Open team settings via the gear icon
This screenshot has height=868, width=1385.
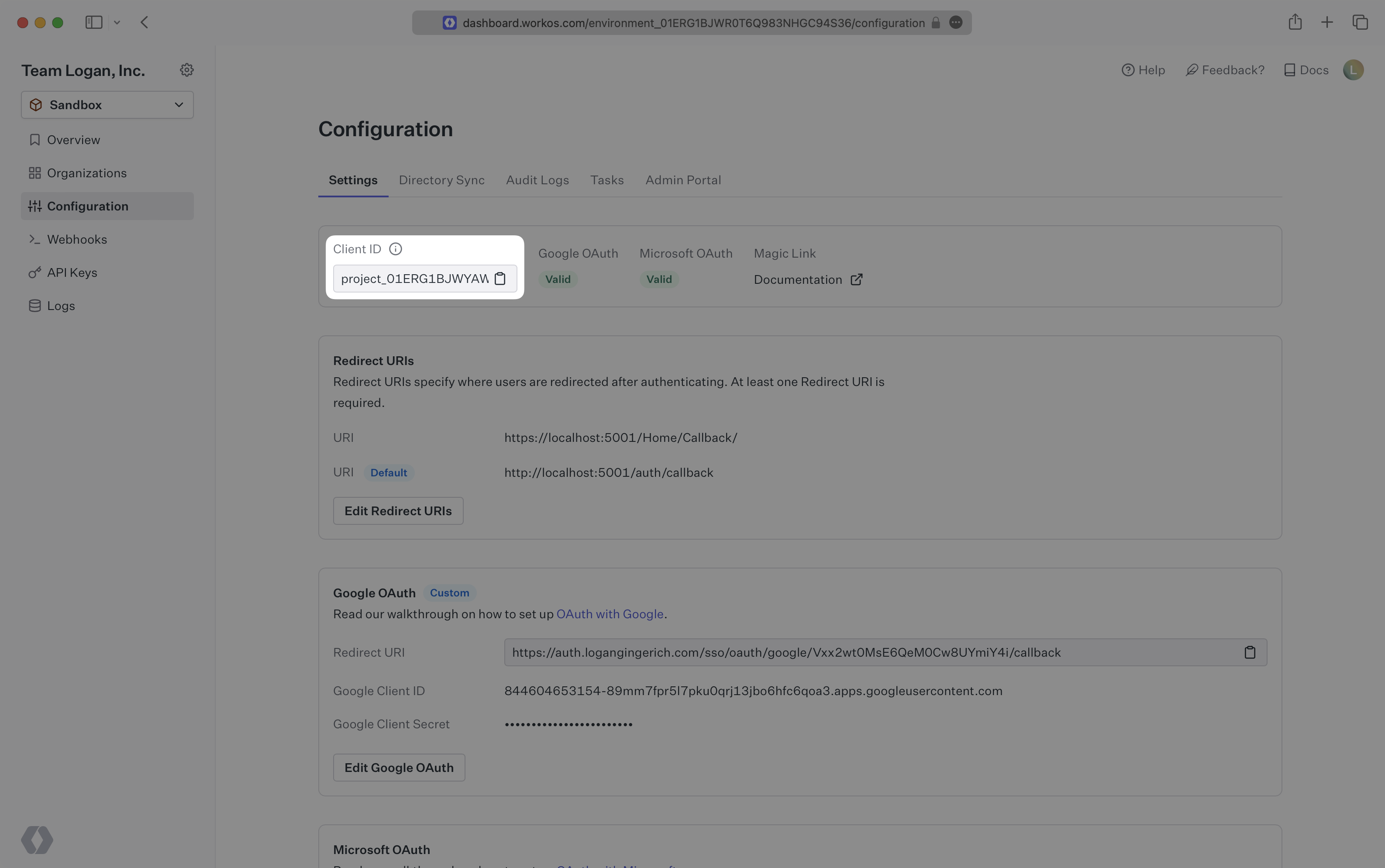click(186, 69)
